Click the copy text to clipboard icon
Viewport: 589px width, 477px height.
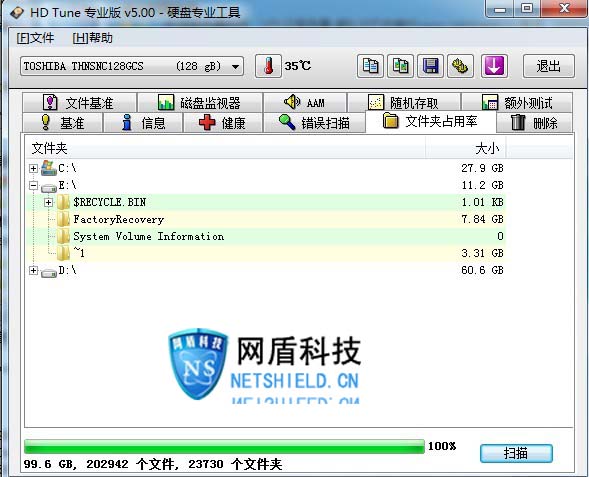[x=370, y=66]
